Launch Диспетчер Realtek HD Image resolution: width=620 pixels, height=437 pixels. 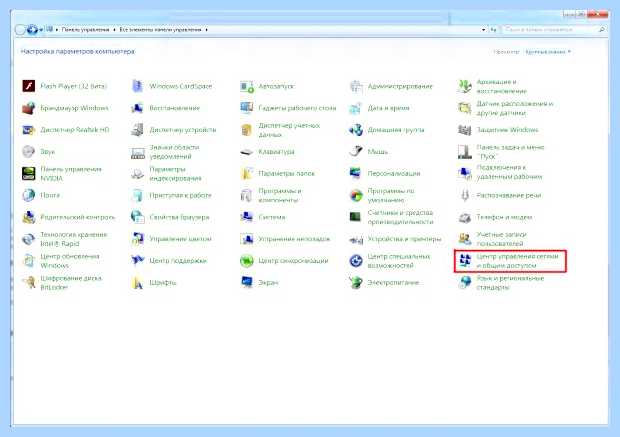tap(66, 130)
